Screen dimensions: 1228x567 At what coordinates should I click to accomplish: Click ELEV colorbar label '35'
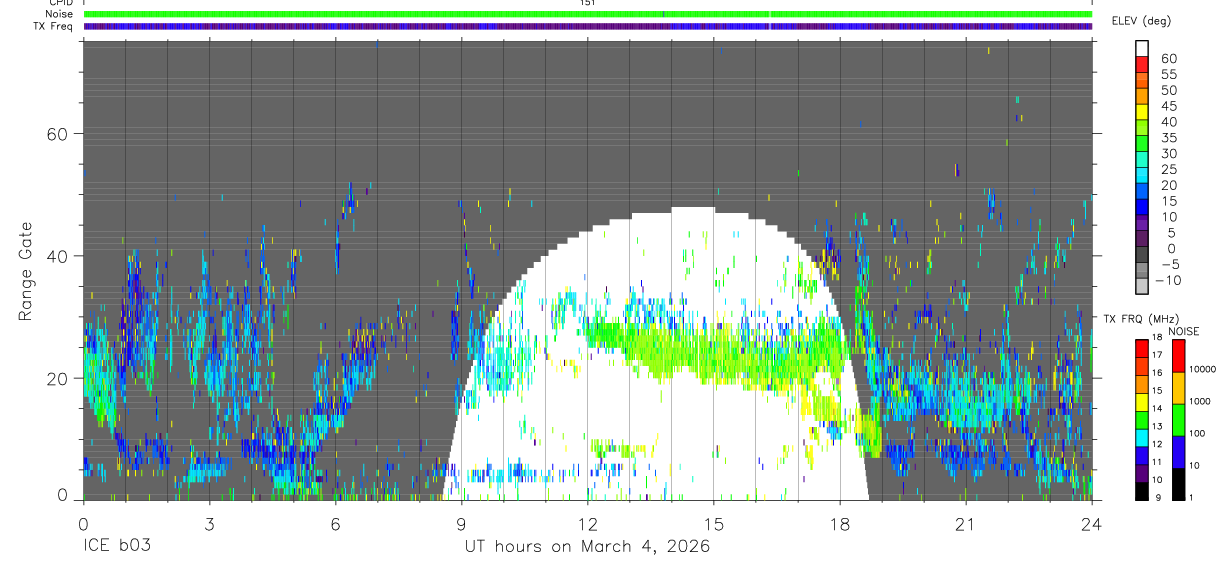(x=1168, y=137)
